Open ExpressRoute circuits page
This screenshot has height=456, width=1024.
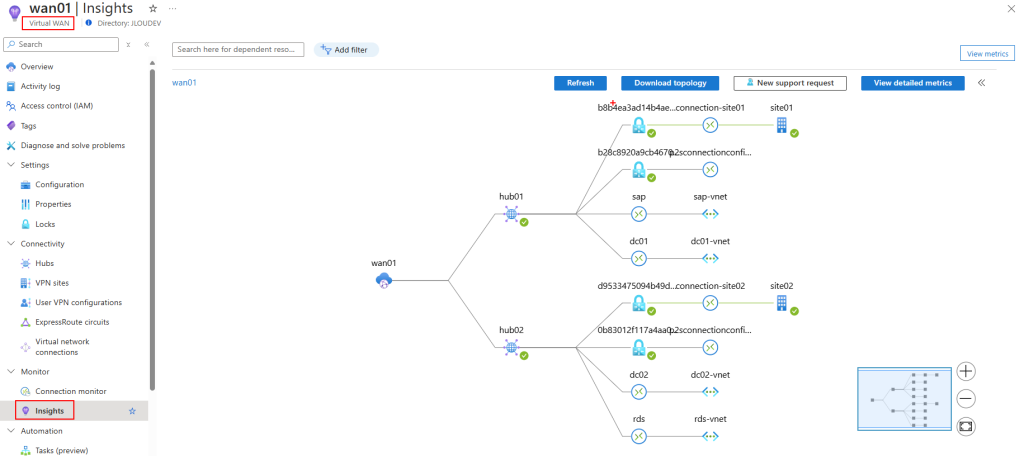tap(72, 322)
